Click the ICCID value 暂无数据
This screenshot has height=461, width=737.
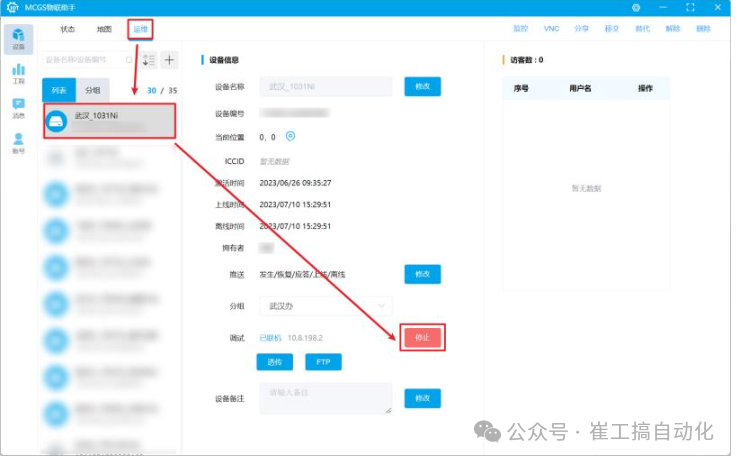pyautogui.click(x=274, y=162)
